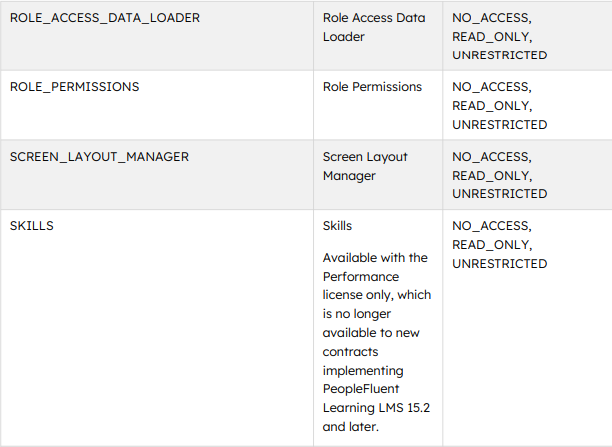The image size is (612, 447).
Task: Click UNRESTRICTED value in SCREEN_LAYOUT_MANAGER row
Action: coord(500,194)
